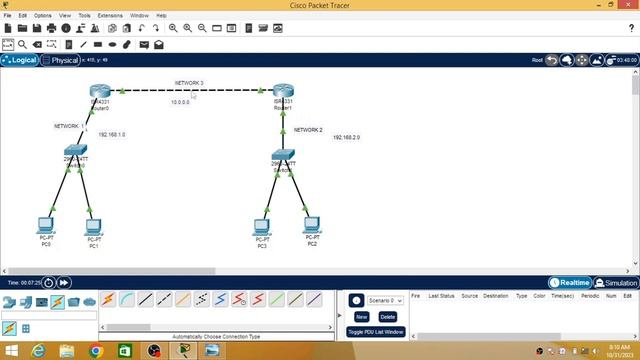Select the Draw Line tool

[83, 44]
